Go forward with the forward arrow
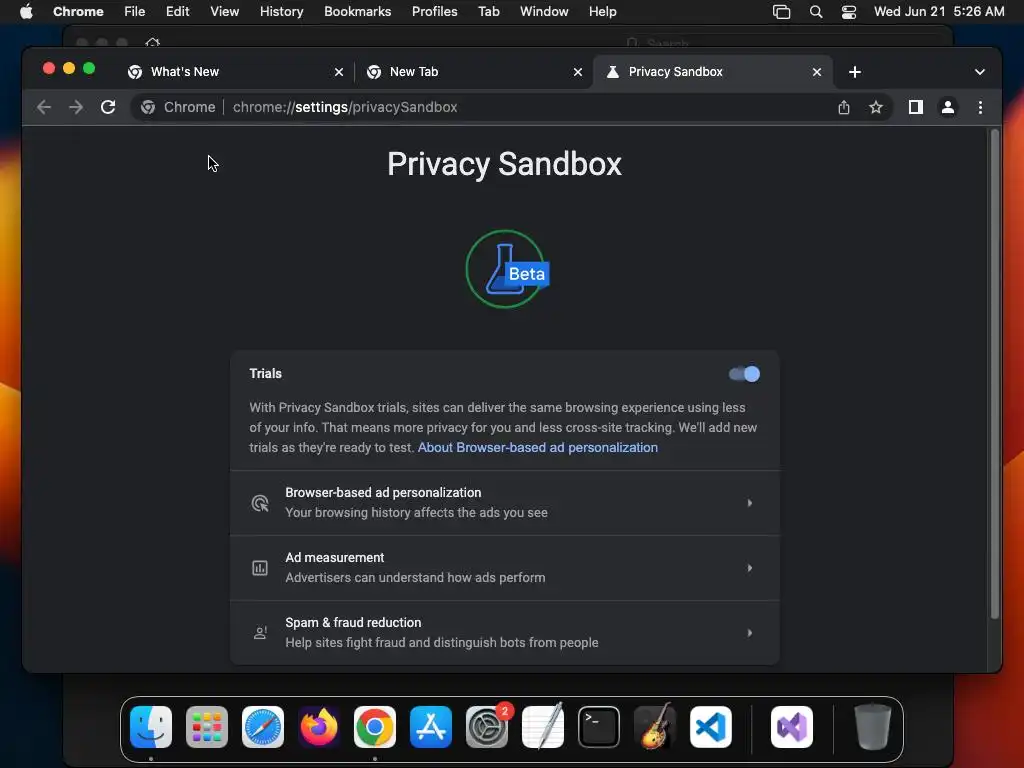 [x=76, y=107]
